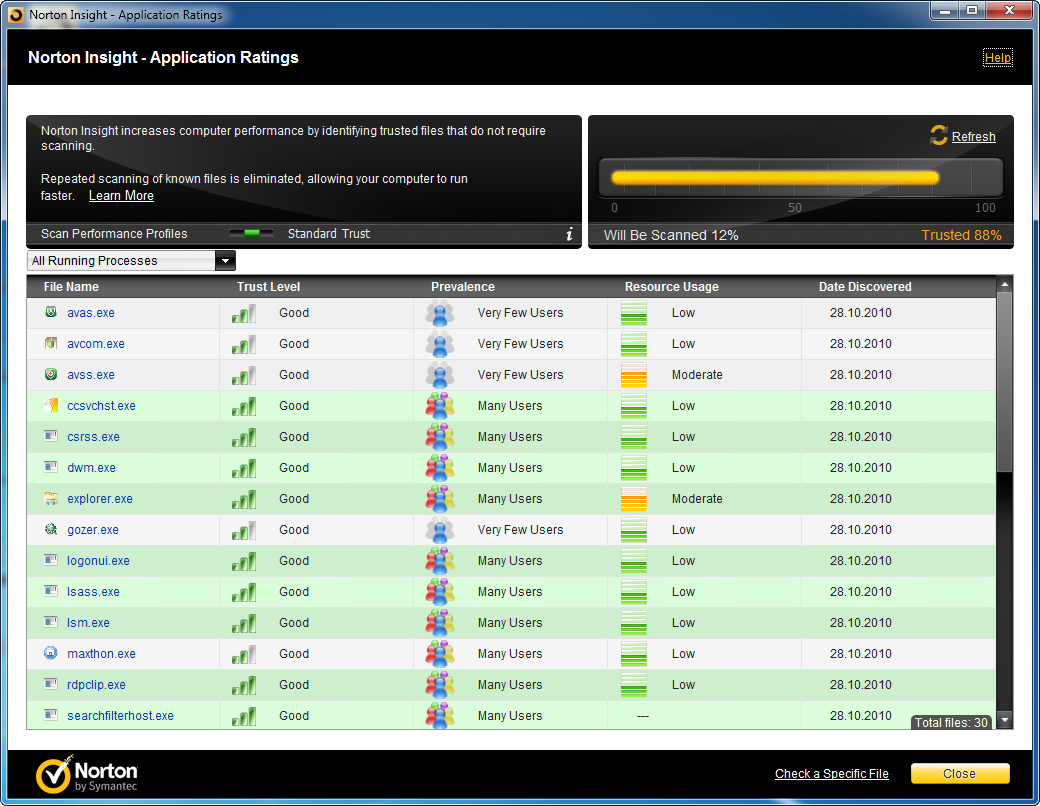This screenshot has height=806, width=1040.
Task: Click the resource usage meter for lsass.exe
Action: click(x=633, y=592)
